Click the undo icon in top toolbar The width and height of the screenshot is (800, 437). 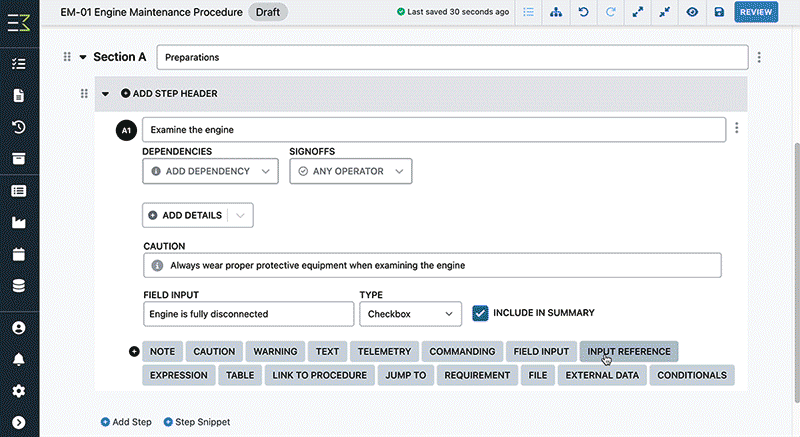pos(583,12)
